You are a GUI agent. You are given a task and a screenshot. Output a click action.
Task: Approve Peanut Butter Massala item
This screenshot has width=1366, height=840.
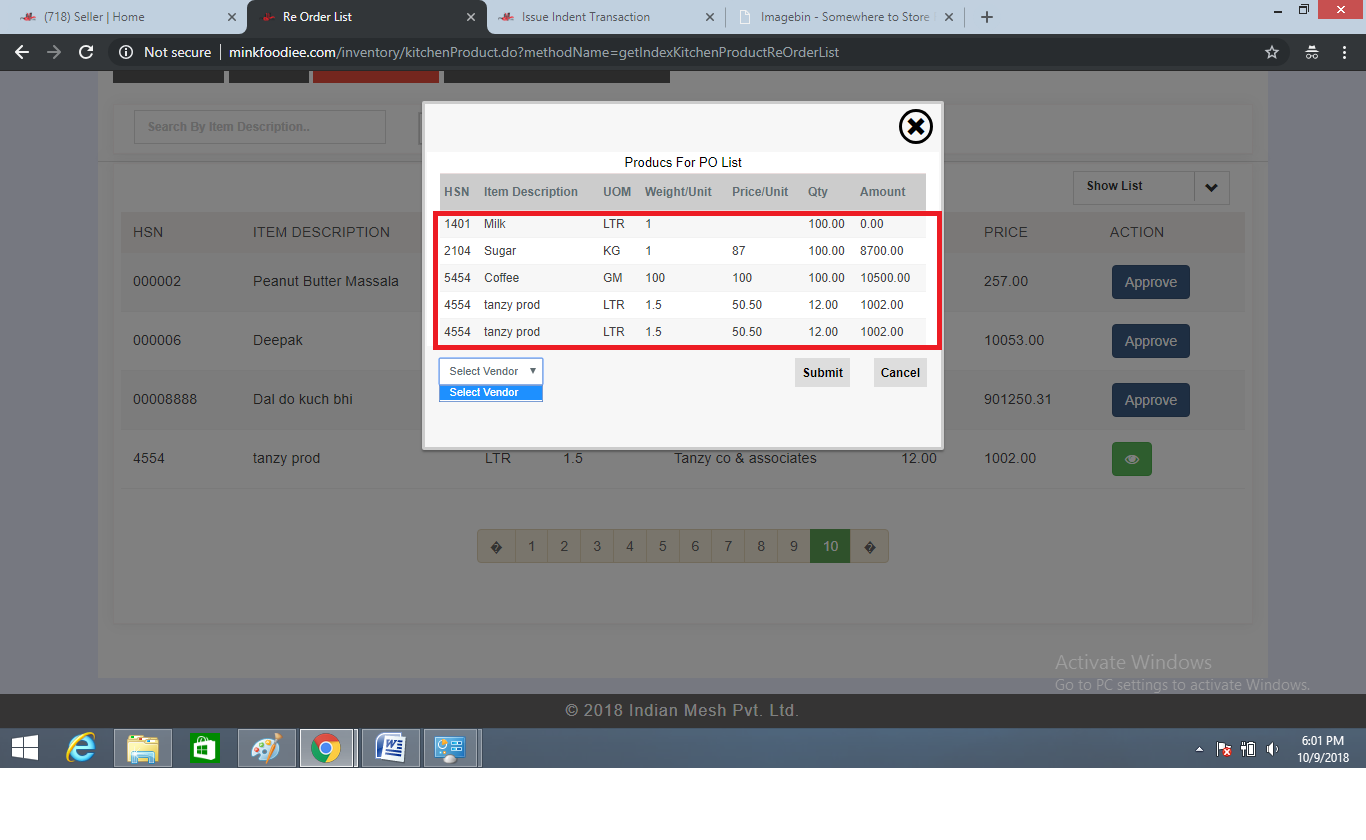click(1150, 282)
